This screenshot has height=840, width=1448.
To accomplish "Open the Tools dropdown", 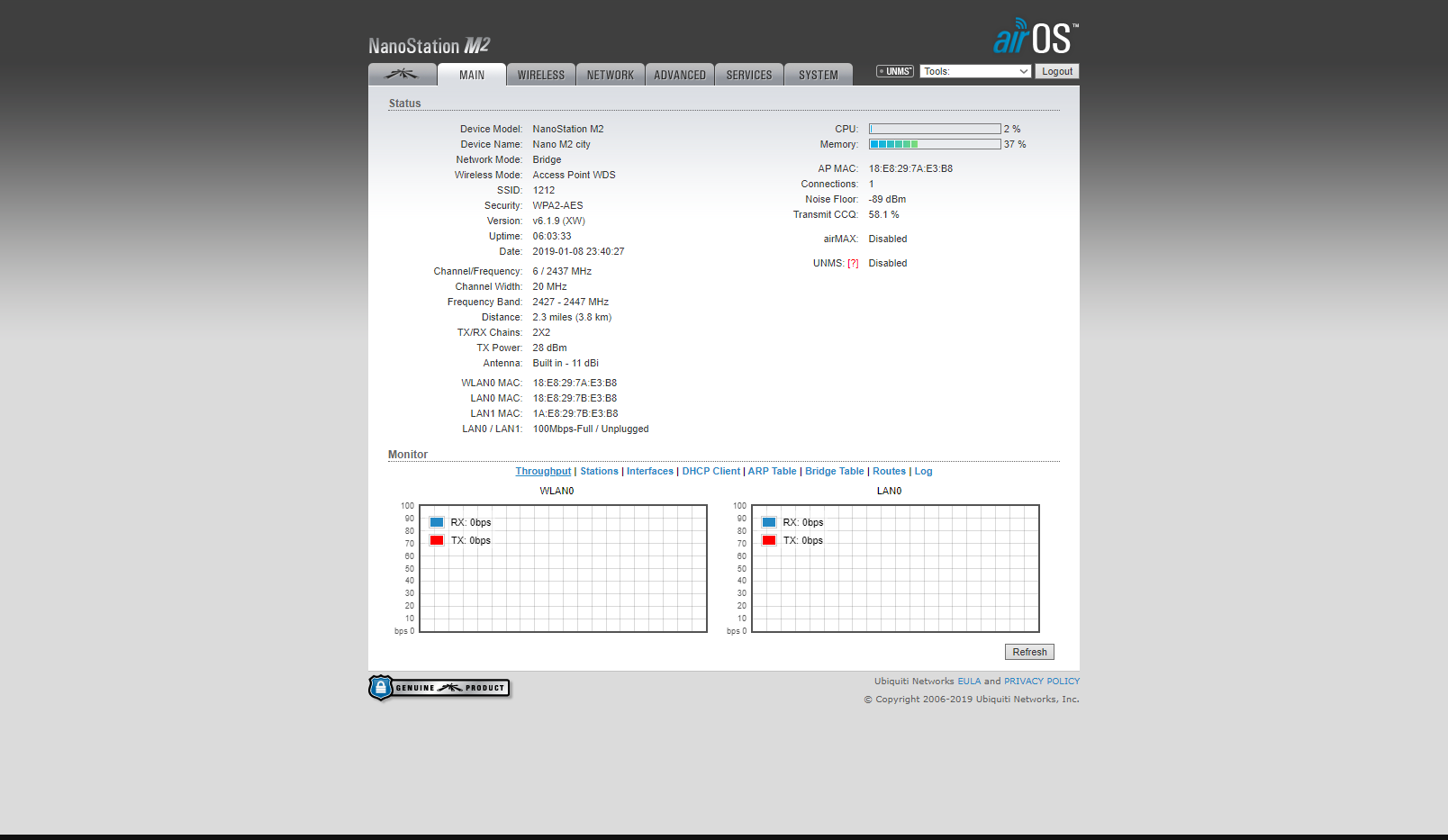I will click(975, 71).
